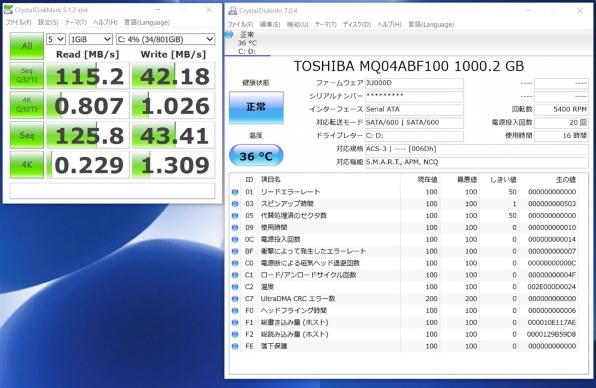Click status icon for attribute 03 スピンアップ時間

point(235,204)
